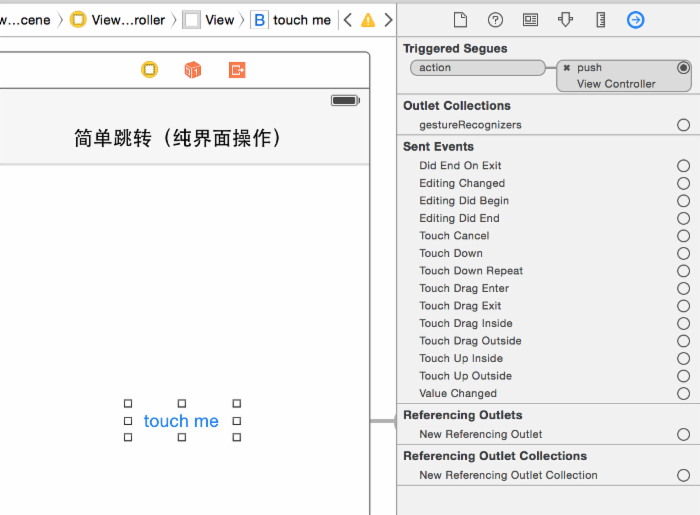Select the touch me button on canvas
Screen dimensions: 700x515
click(181, 421)
